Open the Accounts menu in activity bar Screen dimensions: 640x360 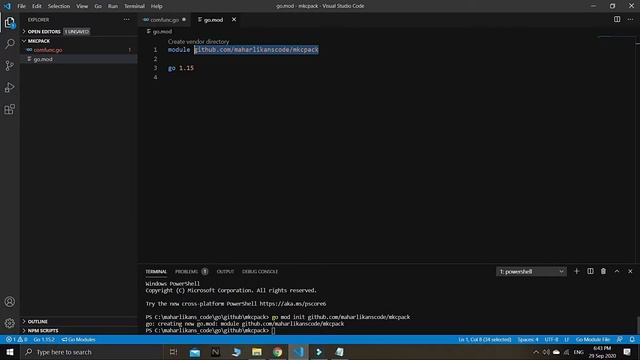[x=10, y=302]
